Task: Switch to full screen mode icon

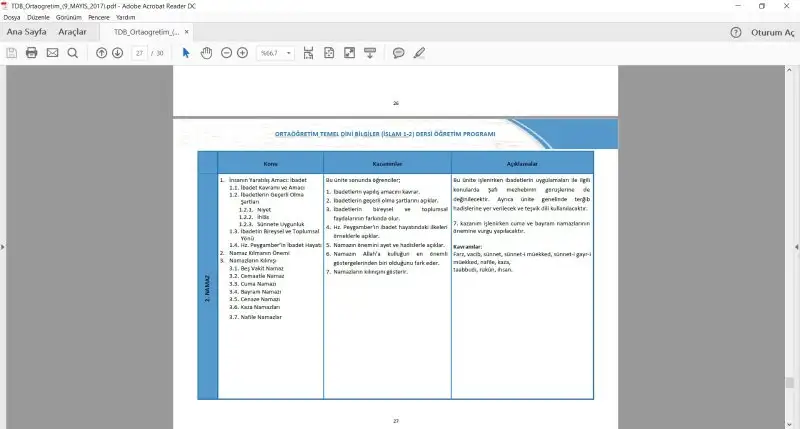Action: pos(349,53)
